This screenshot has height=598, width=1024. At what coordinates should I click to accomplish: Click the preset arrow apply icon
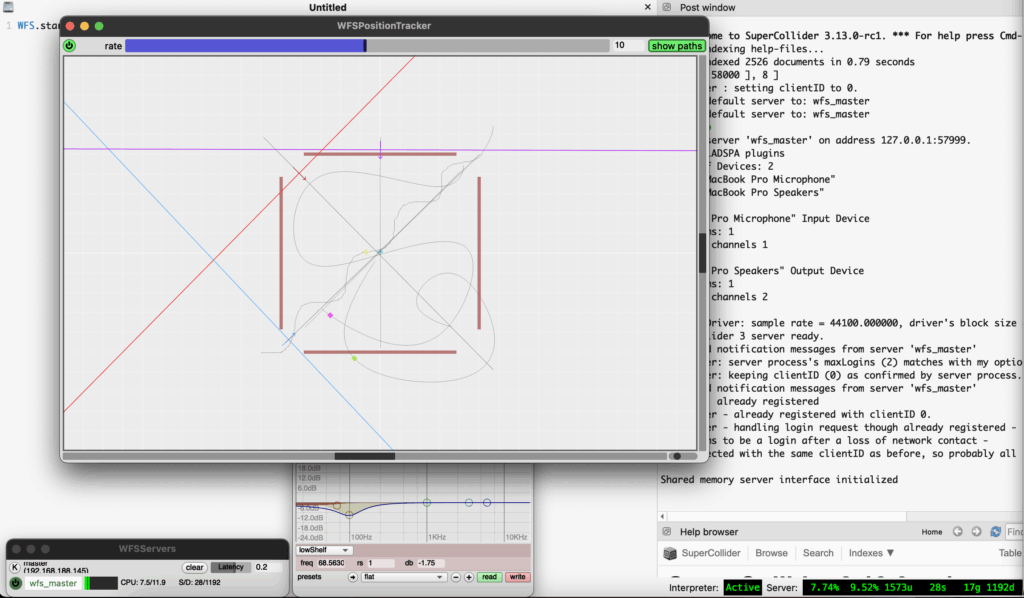(x=351, y=577)
